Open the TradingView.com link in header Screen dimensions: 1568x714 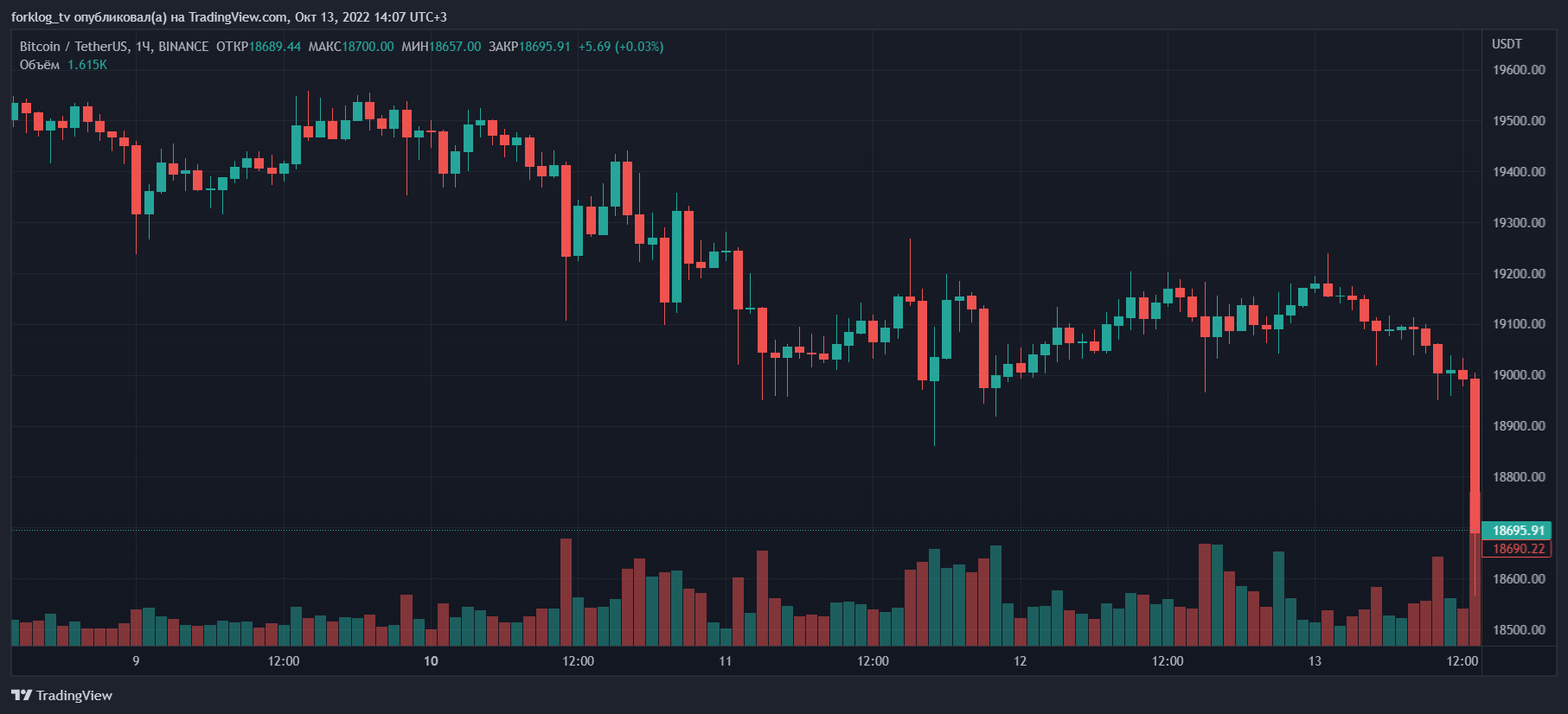[x=238, y=17]
